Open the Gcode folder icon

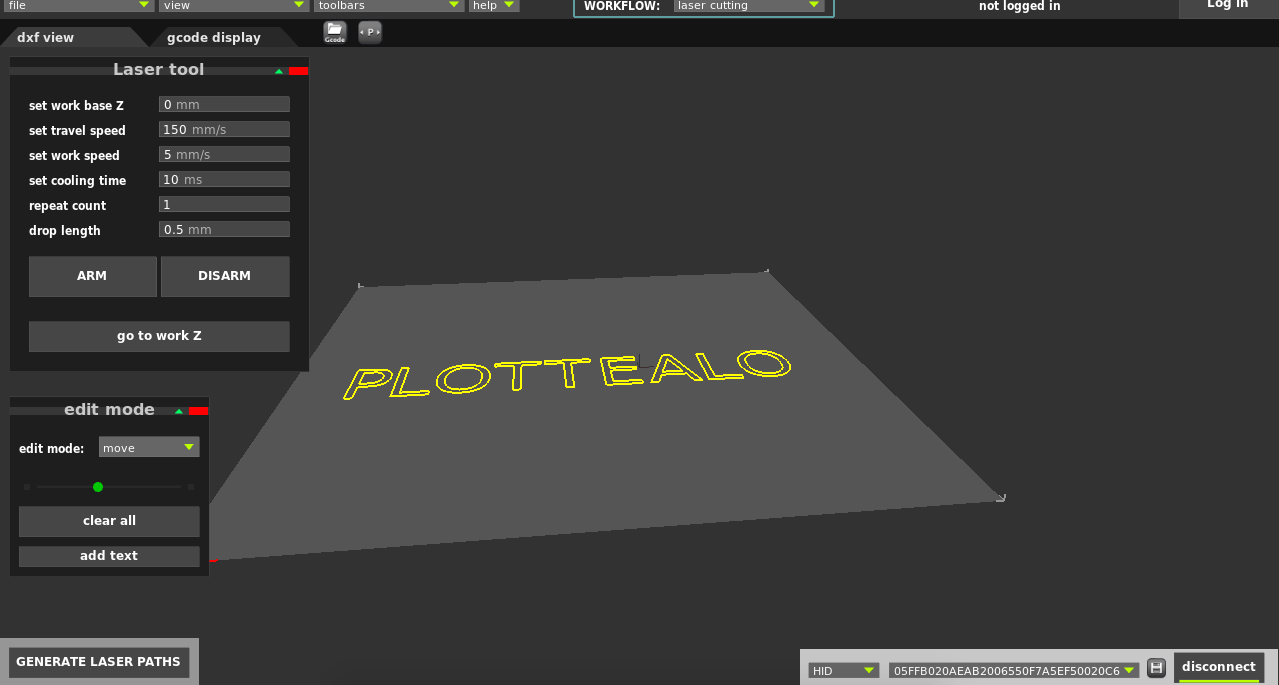coord(334,32)
